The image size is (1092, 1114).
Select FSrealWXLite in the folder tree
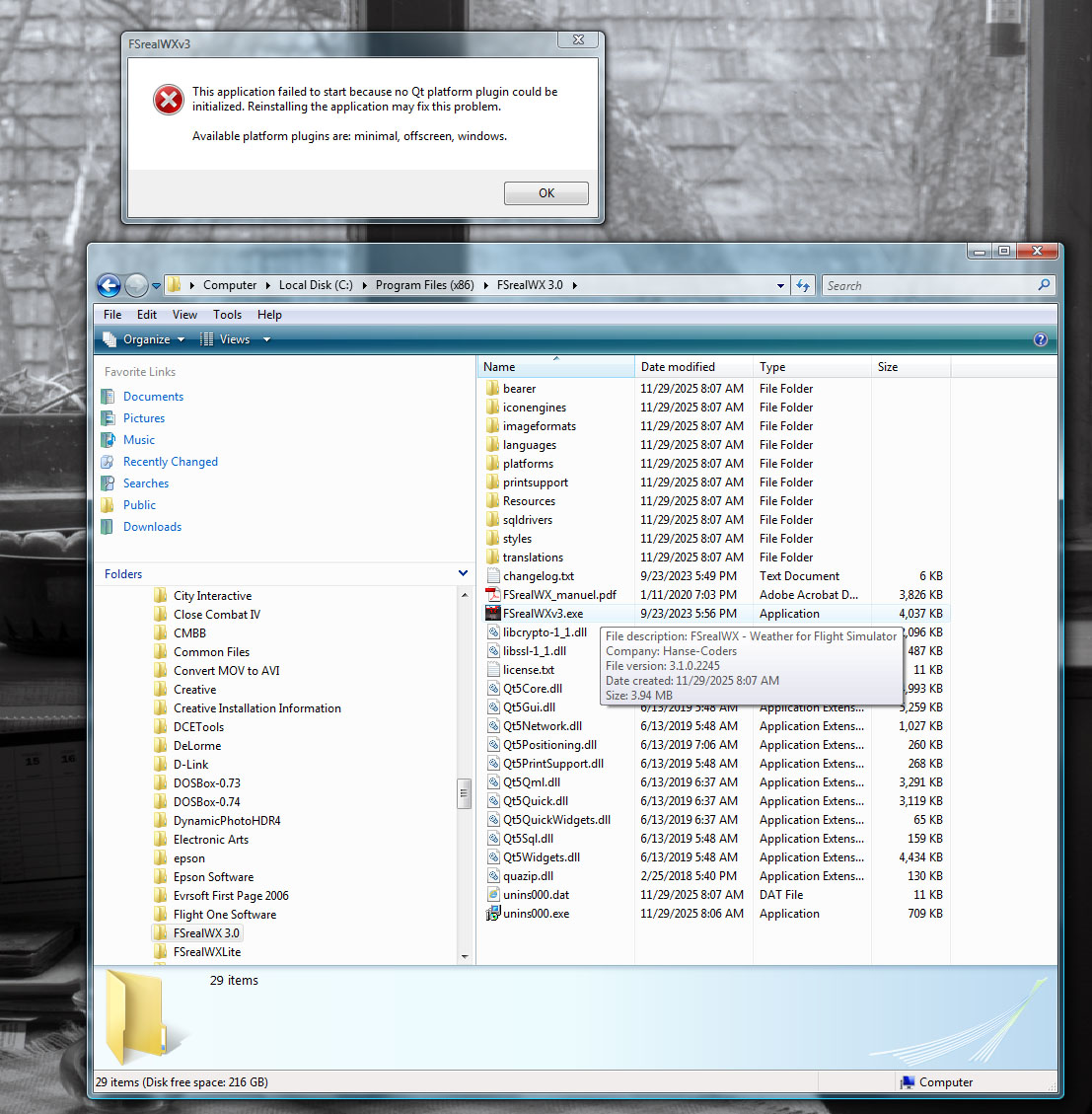(x=207, y=952)
